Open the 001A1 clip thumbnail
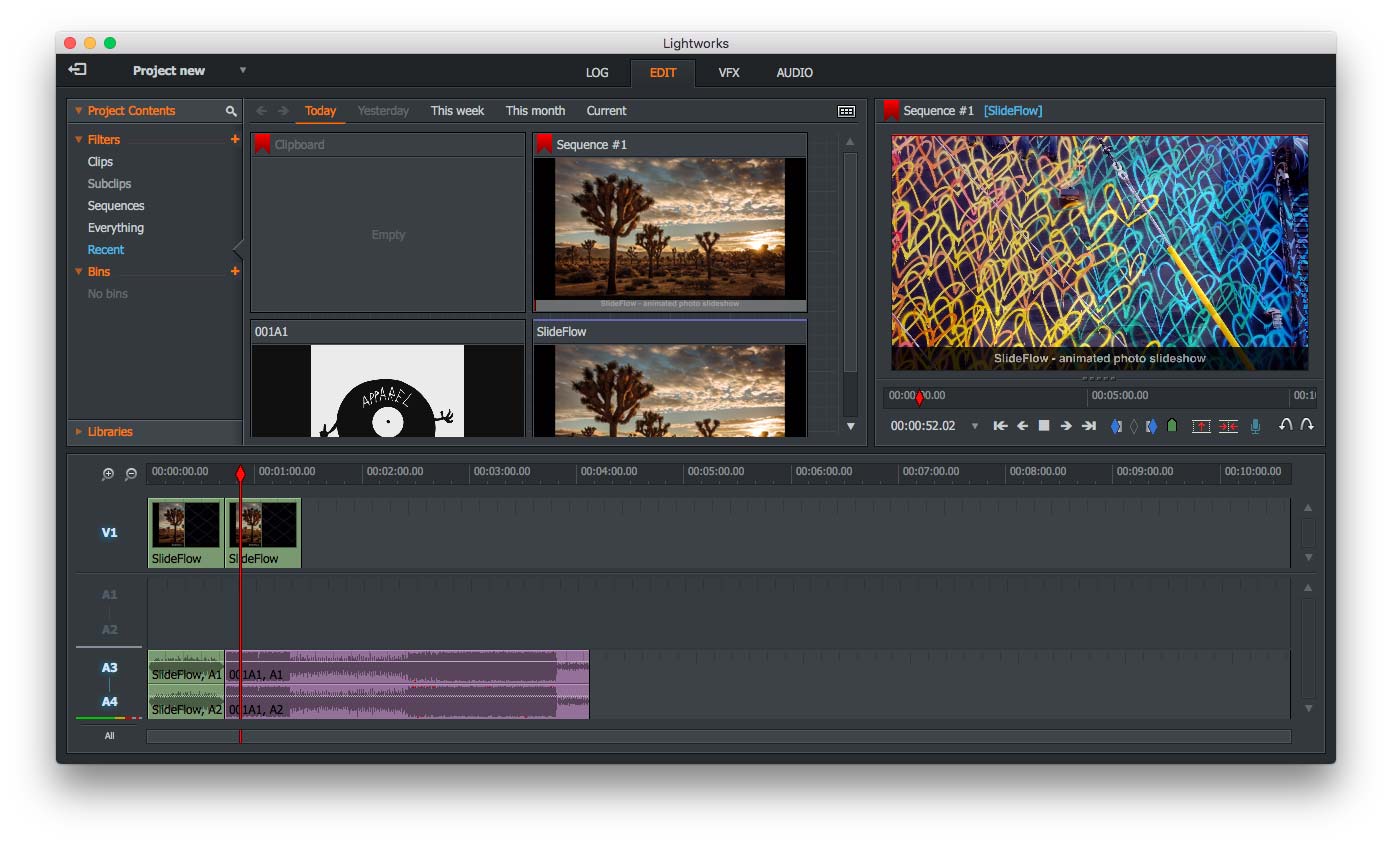Viewport: 1392px width, 844px height. (387, 390)
